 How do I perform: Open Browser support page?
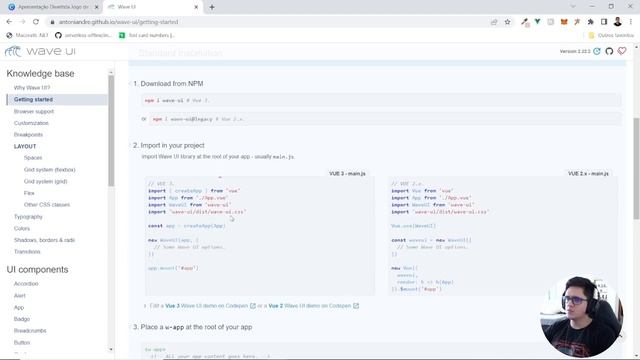(x=34, y=111)
